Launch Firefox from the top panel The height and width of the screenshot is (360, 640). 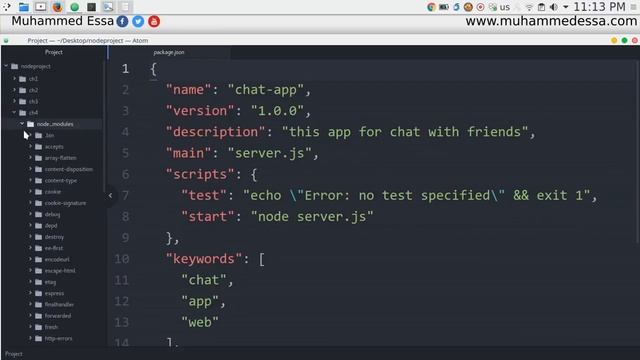tap(58, 7)
